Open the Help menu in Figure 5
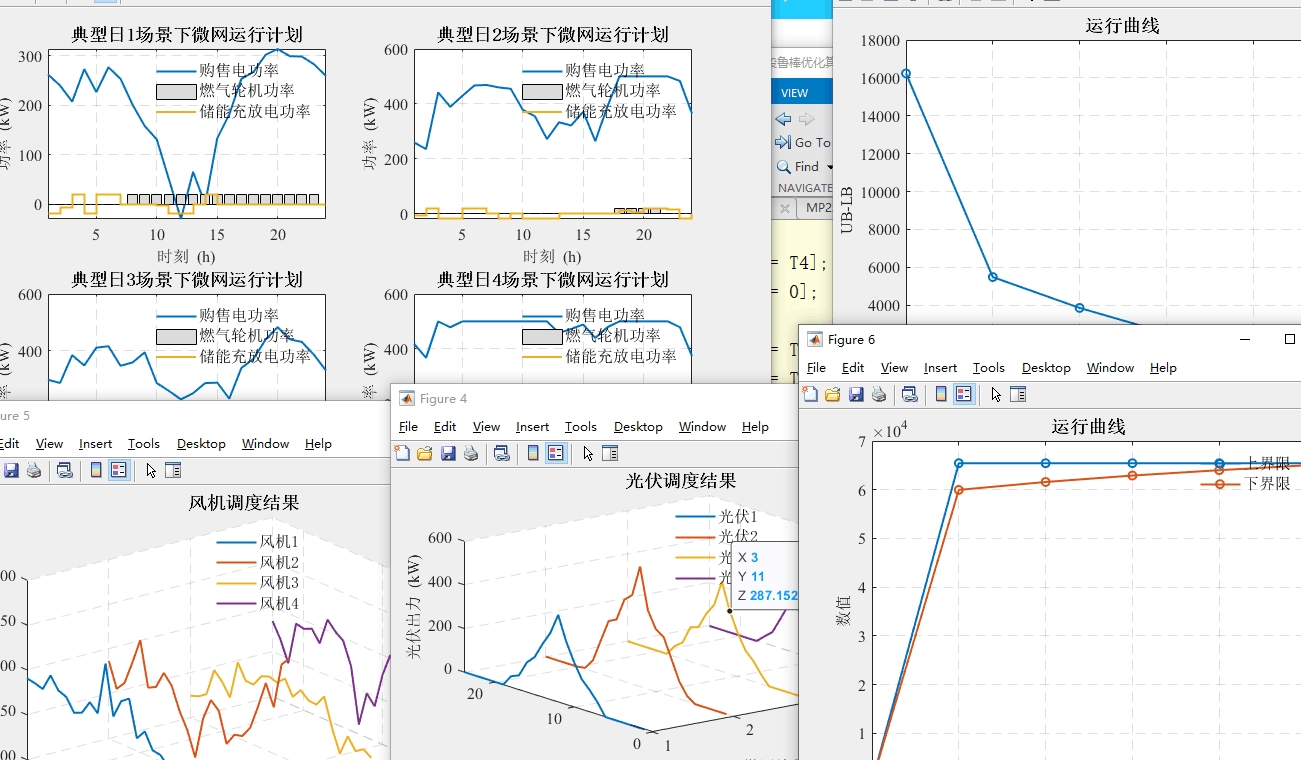The width and height of the screenshot is (1301, 760). (318, 444)
